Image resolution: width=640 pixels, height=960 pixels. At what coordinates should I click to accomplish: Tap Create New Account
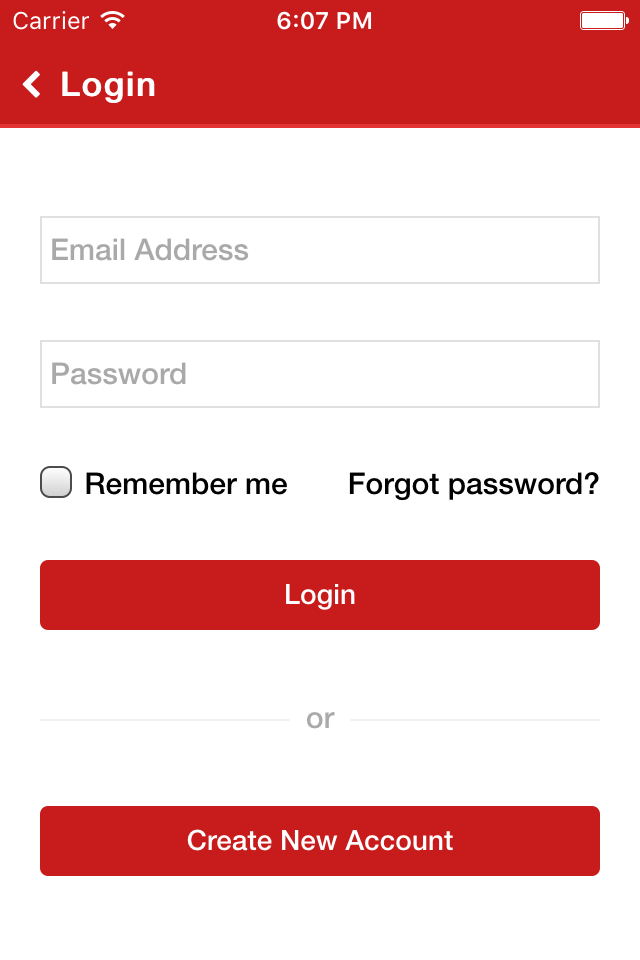pos(320,841)
